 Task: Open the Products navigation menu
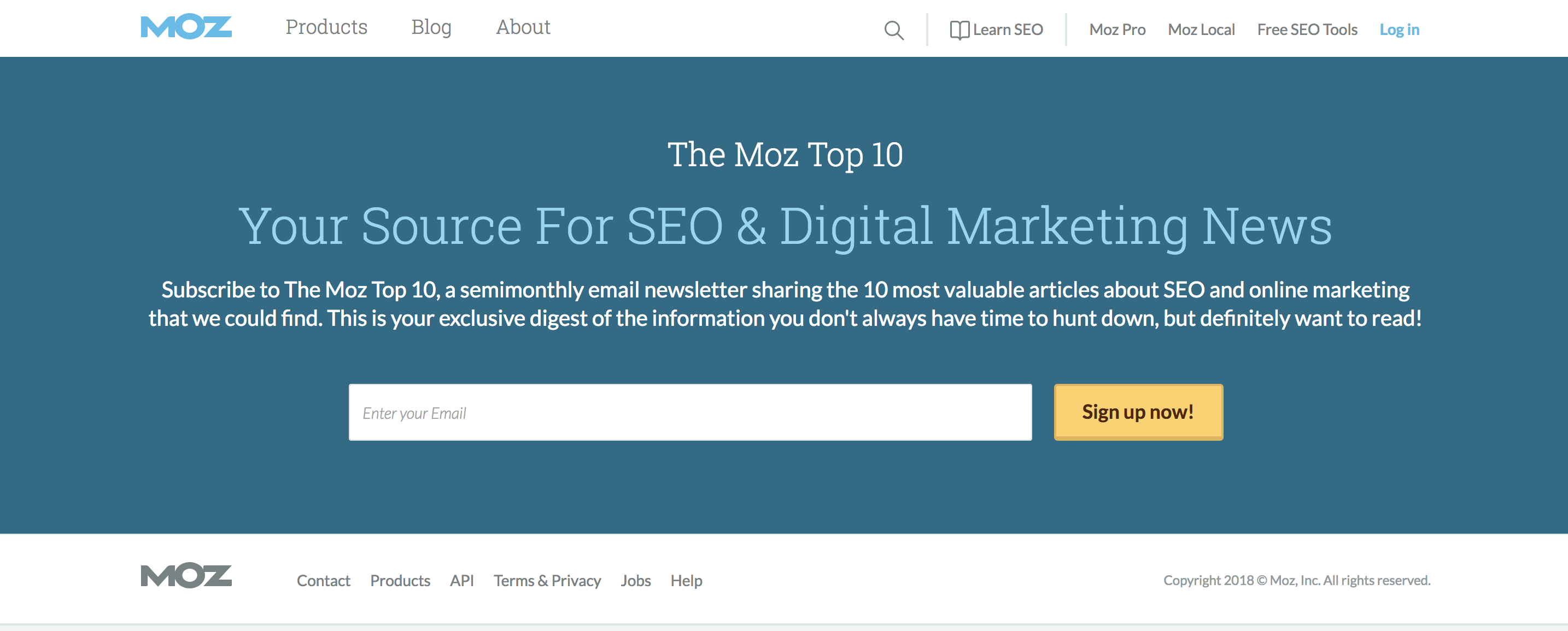coord(326,27)
